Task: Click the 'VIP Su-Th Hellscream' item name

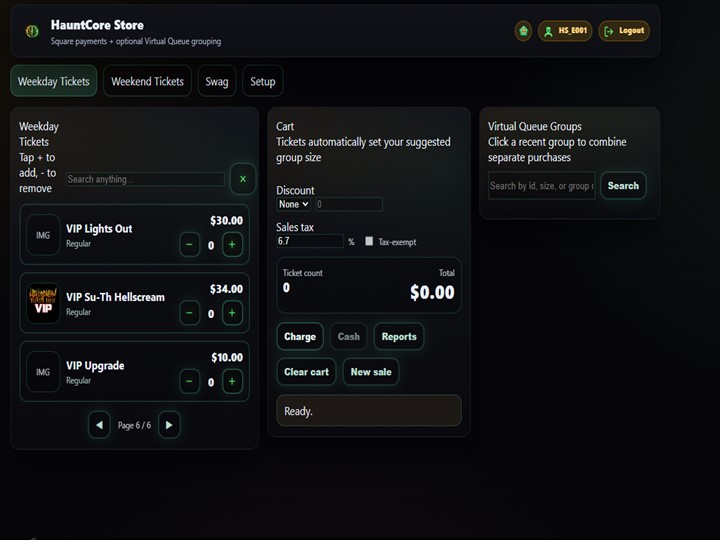Action: pyautogui.click(x=115, y=297)
